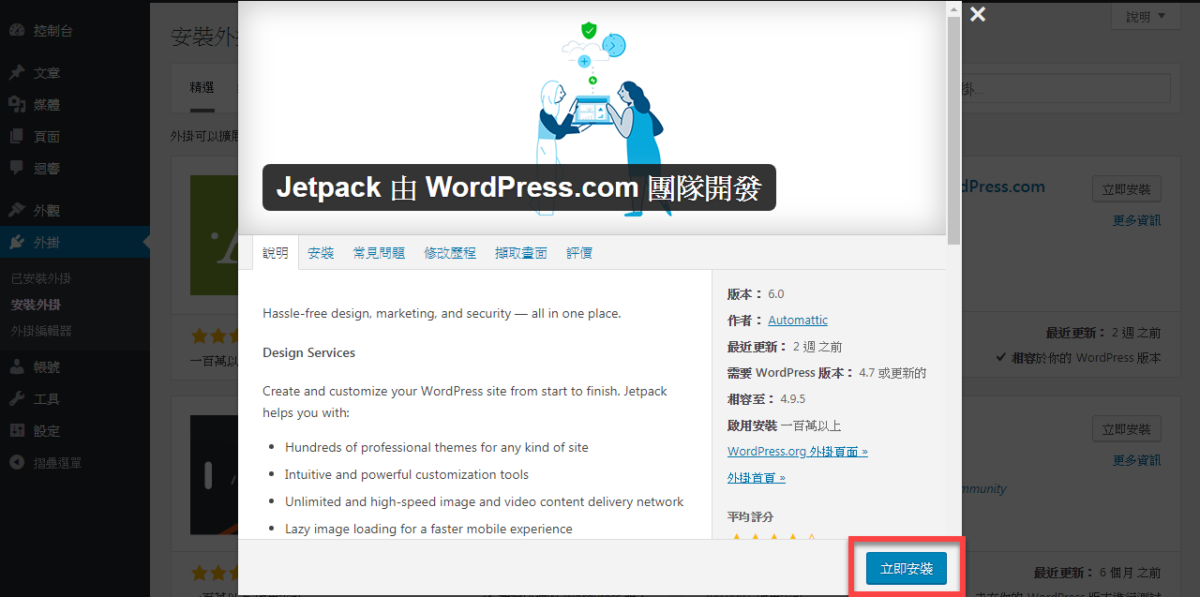Click the Jetpack banner image
1200x597 pixels.
coord(592,117)
